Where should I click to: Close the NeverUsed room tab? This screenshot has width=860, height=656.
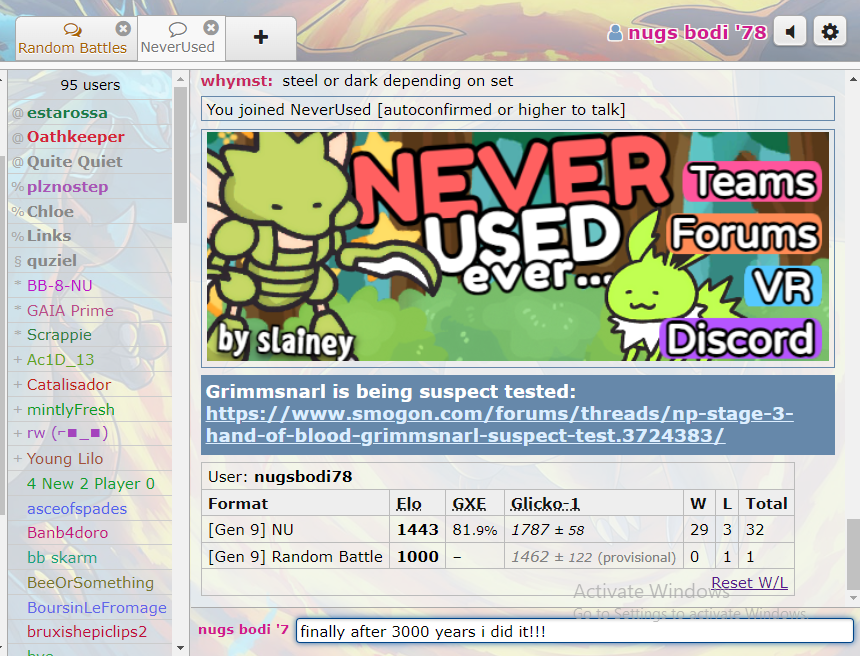[x=211, y=27]
